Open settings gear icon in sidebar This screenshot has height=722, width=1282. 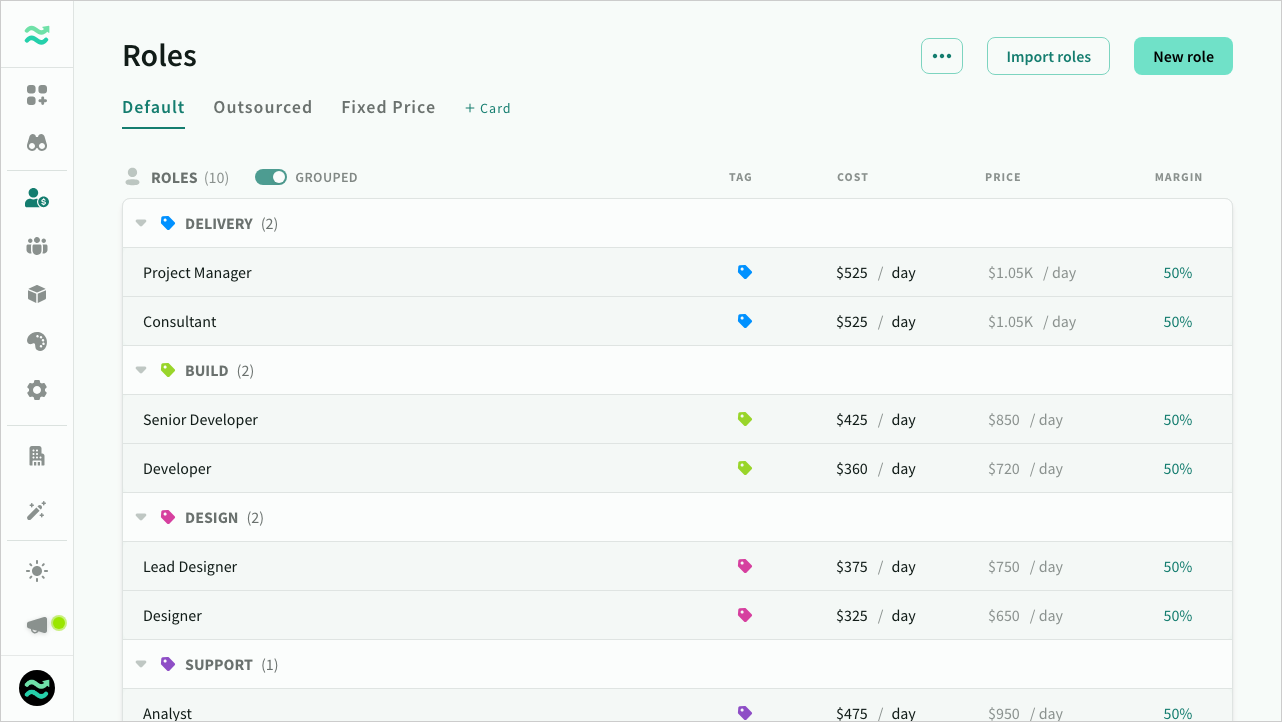pos(37,390)
